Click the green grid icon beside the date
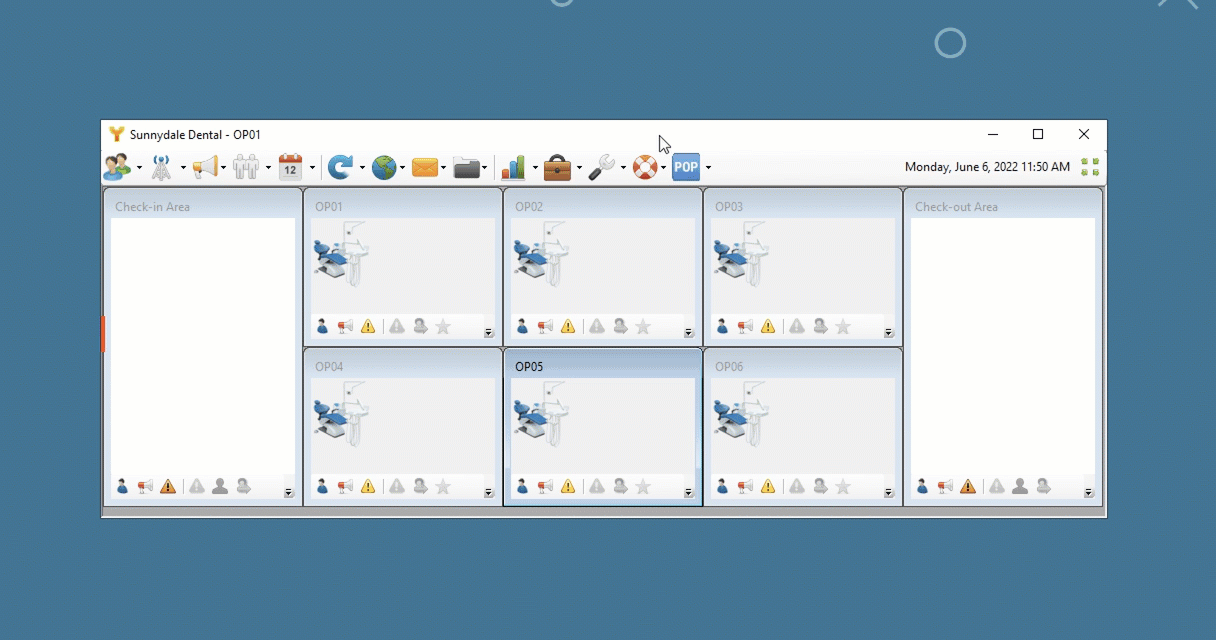The width and height of the screenshot is (1216, 640). click(1090, 167)
